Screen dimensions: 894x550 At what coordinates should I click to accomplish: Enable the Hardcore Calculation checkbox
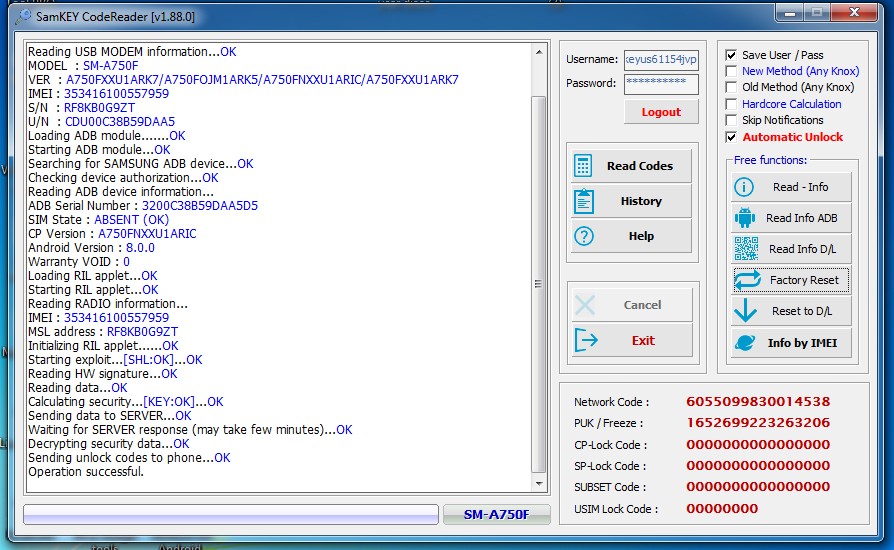click(x=731, y=104)
